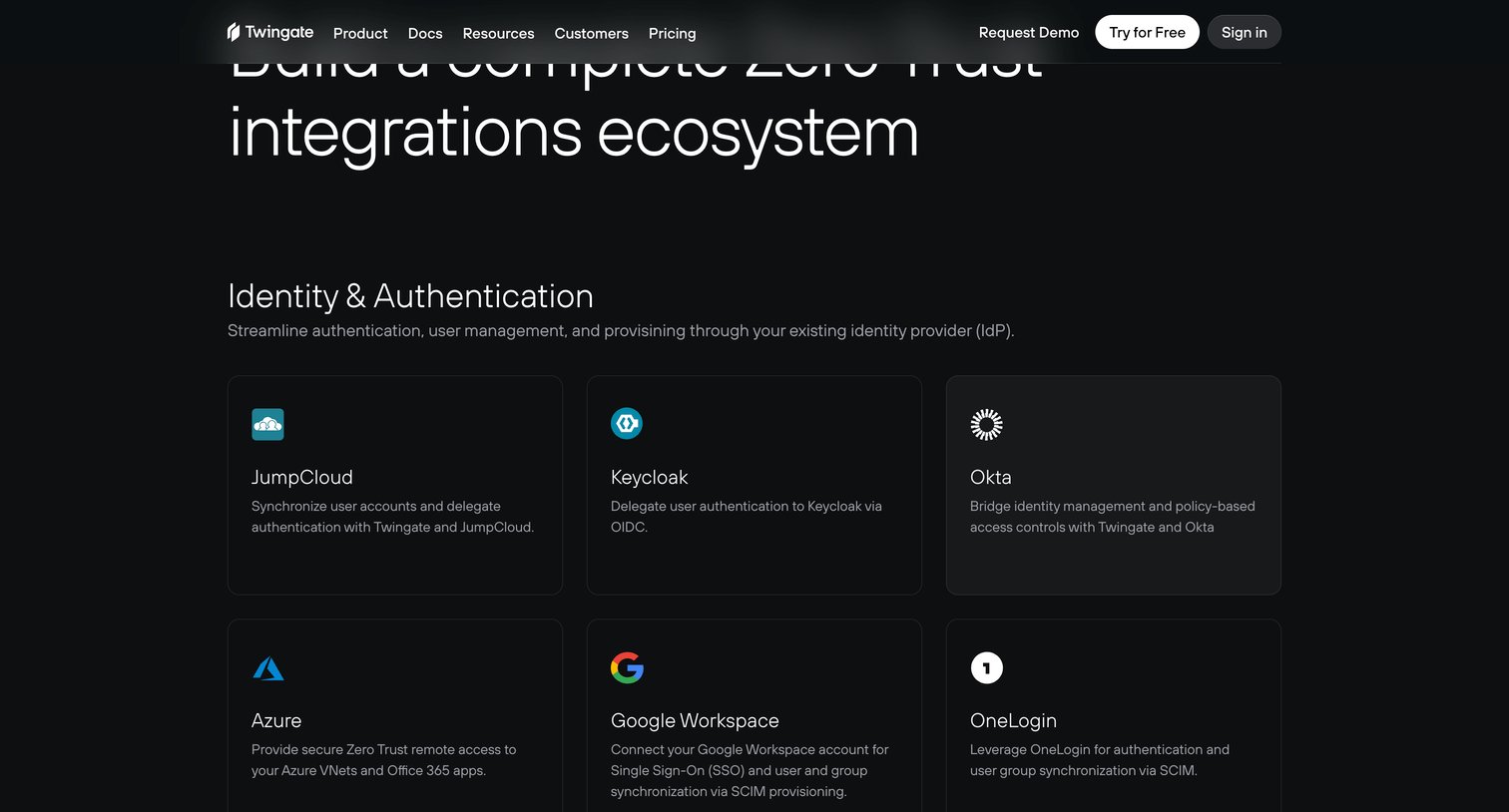Click the OneLogin circle icon
Screen dimensions: 1509x812
986,667
